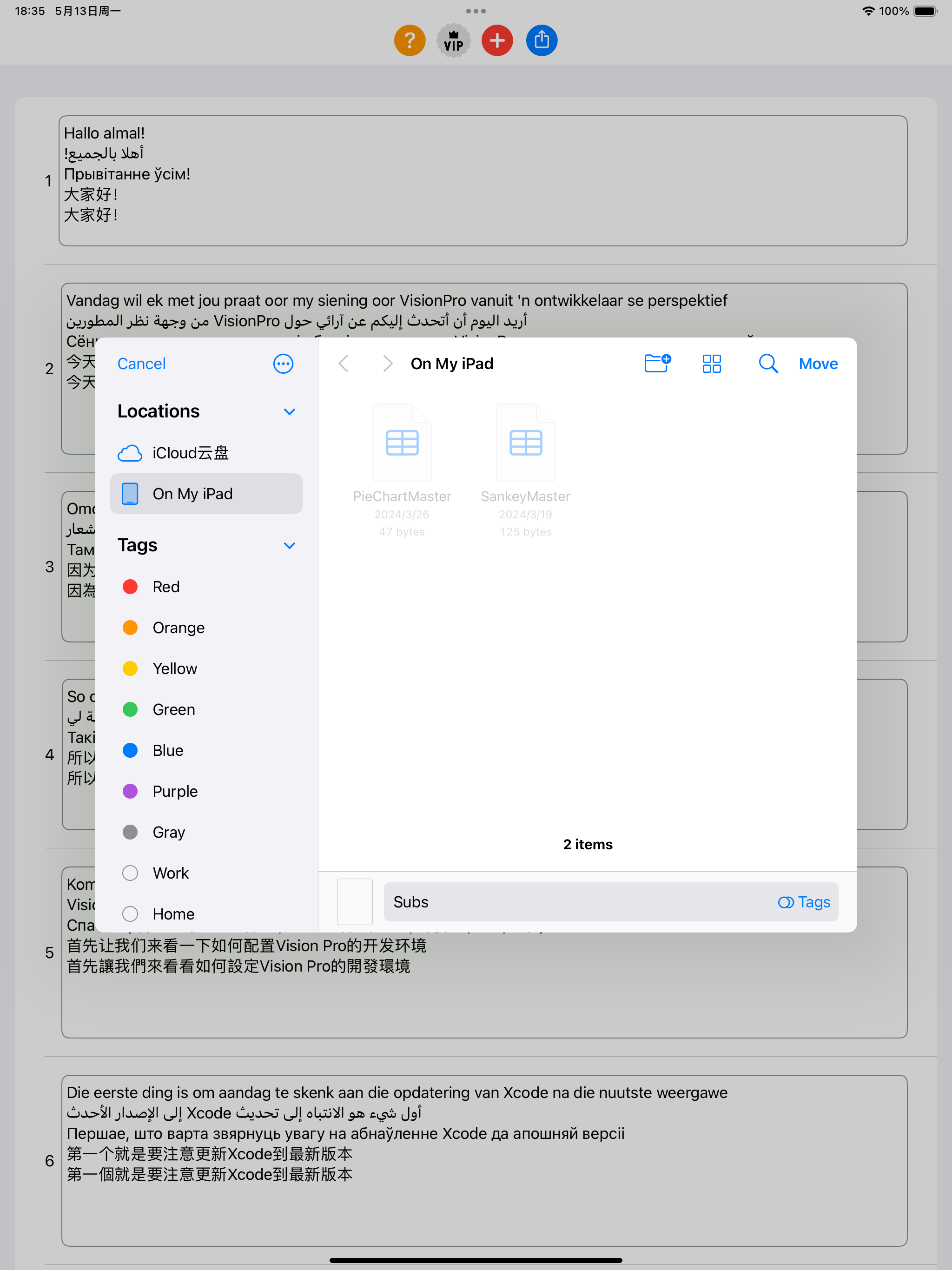Click the Tags button in filename field
The image size is (952, 1270).
(x=804, y=902)
